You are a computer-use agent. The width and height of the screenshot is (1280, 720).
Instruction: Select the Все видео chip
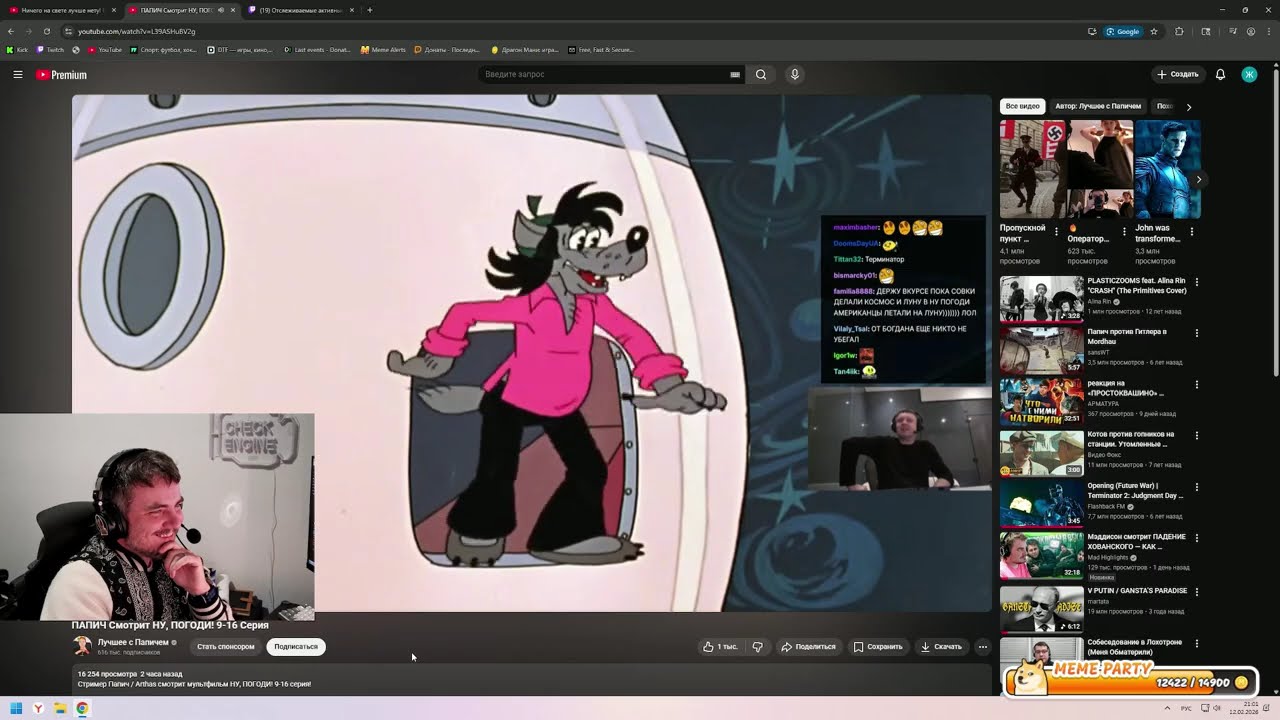click(x=1023, y=106)
